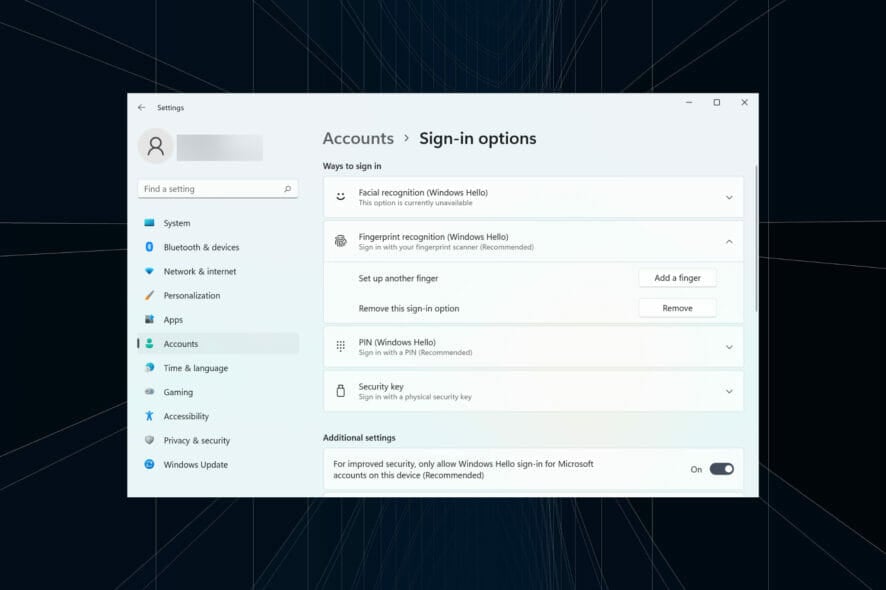This screenshot has height=590, width=886.
Task: Click the Apps icon in sidebar
Action: (x=149, y=319)
